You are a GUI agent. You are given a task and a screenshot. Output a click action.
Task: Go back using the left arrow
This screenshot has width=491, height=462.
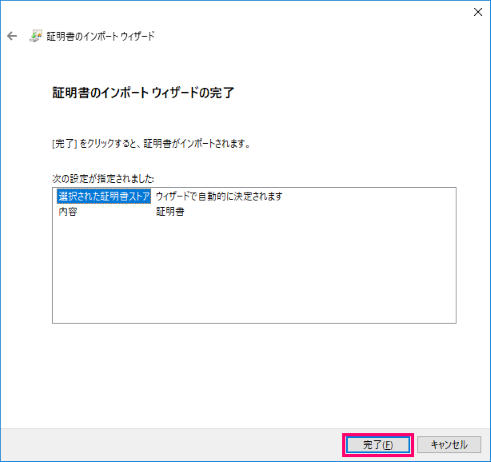(12, 36)
